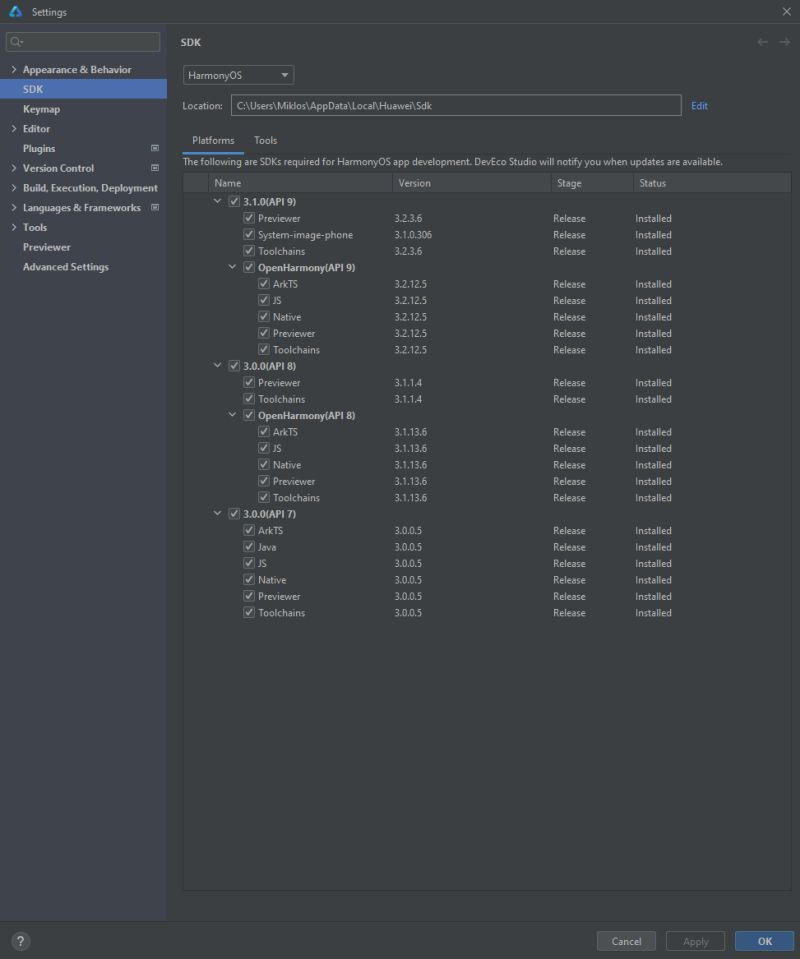Switch to the Tools tab
The image size is (800, 959).
tap(265, 140)
